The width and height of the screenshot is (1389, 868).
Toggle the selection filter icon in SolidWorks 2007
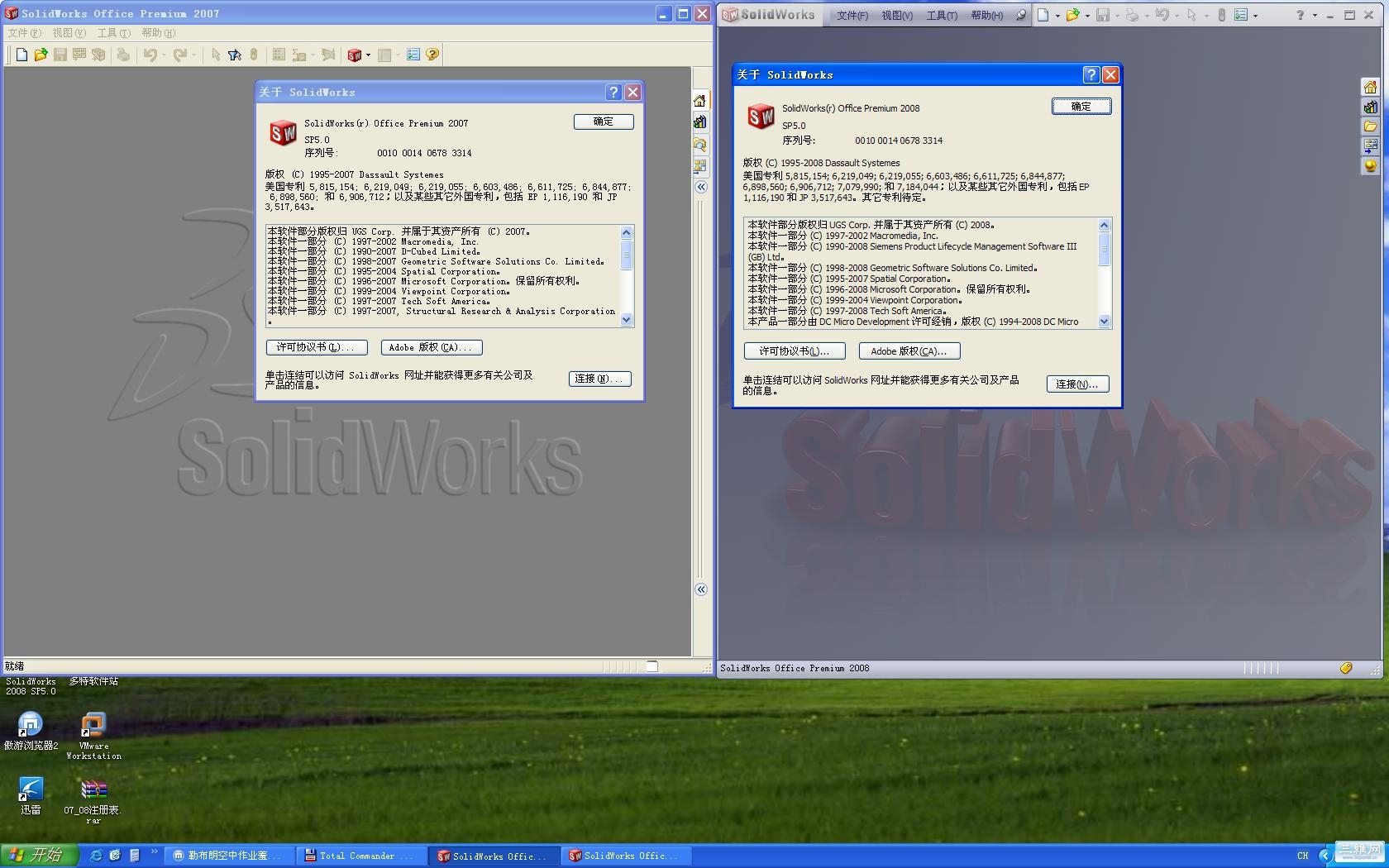click(x=235, y=55)
